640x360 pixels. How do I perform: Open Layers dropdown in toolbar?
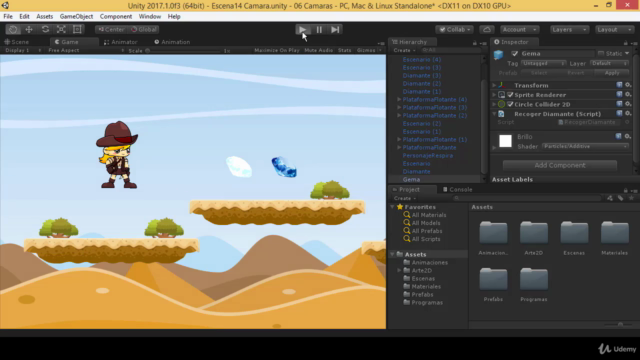coord(569,29)
